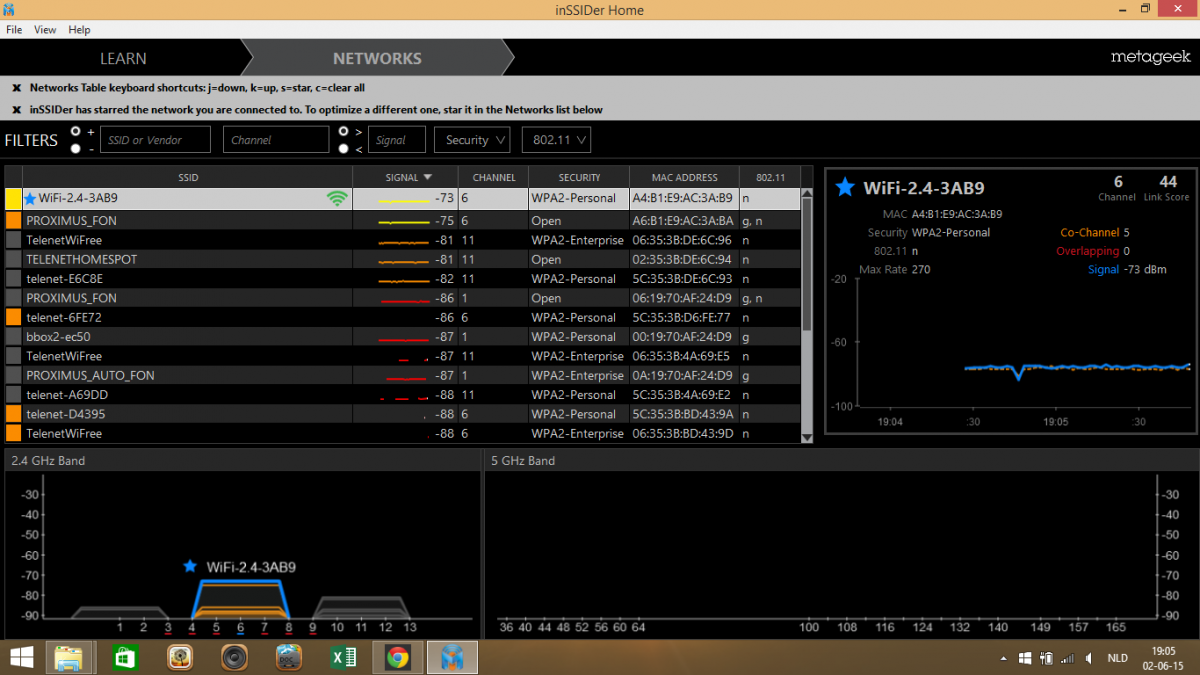Click the green Wi-Fi connected icon in first row
The image size is (1200, 675).
338,199
